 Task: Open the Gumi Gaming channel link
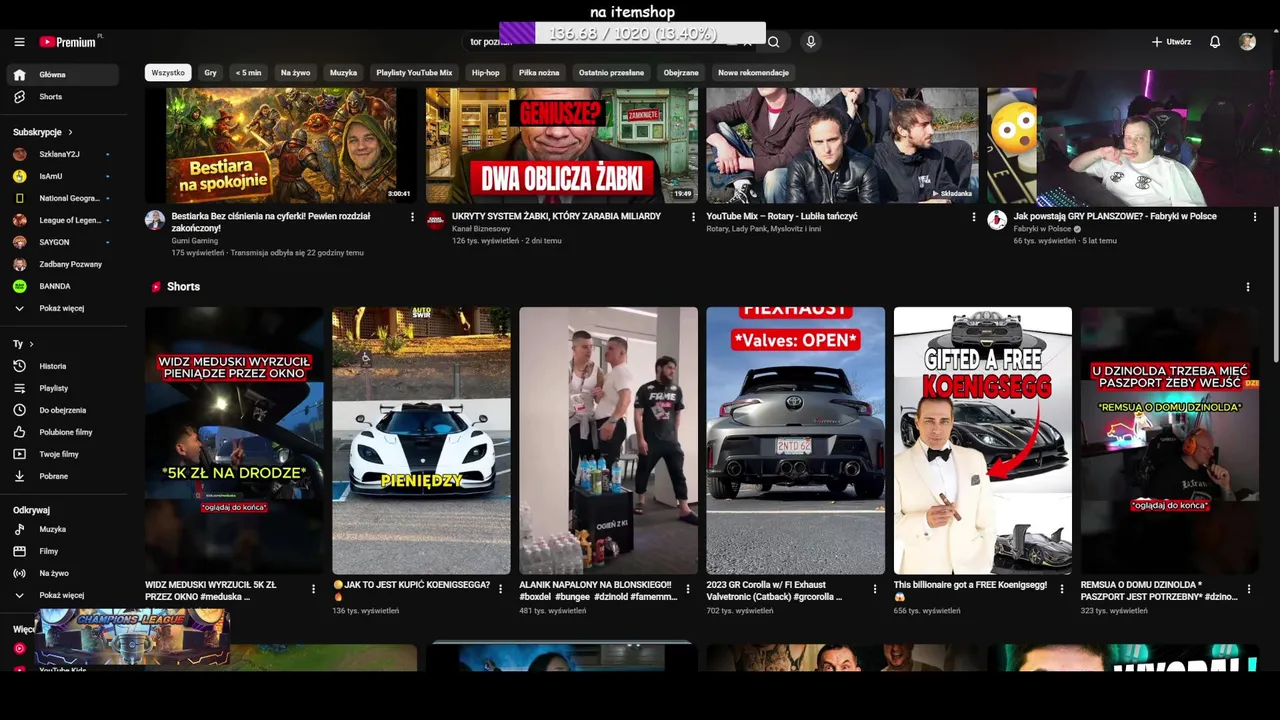point(194,241)
